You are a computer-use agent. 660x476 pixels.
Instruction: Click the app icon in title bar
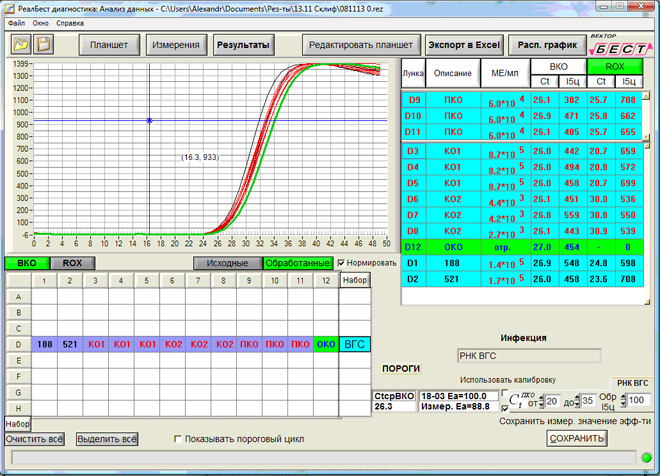tap(8, 8)
